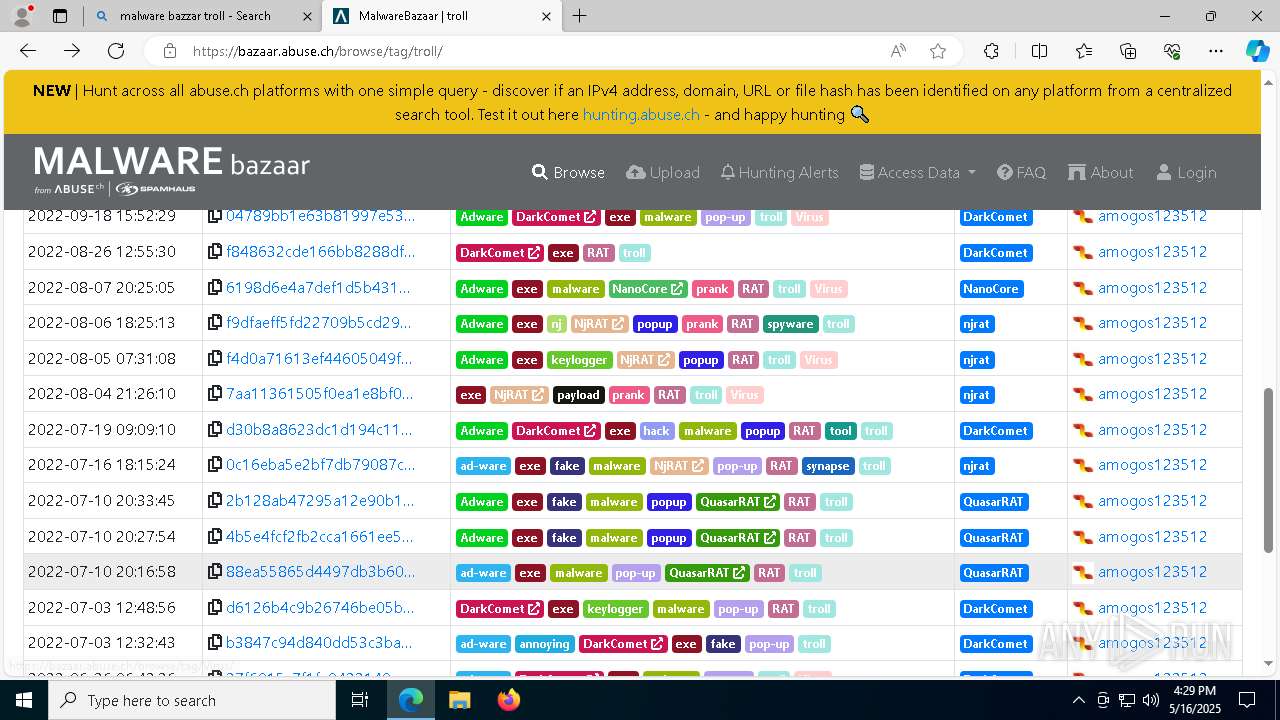Open sample hash d30b8a8623dc1d194c11

click(x=319, y=430)
